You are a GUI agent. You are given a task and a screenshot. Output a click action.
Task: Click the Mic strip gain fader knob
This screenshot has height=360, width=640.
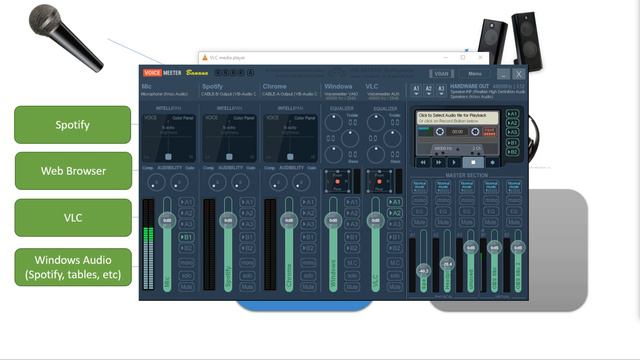coord(167,220)
